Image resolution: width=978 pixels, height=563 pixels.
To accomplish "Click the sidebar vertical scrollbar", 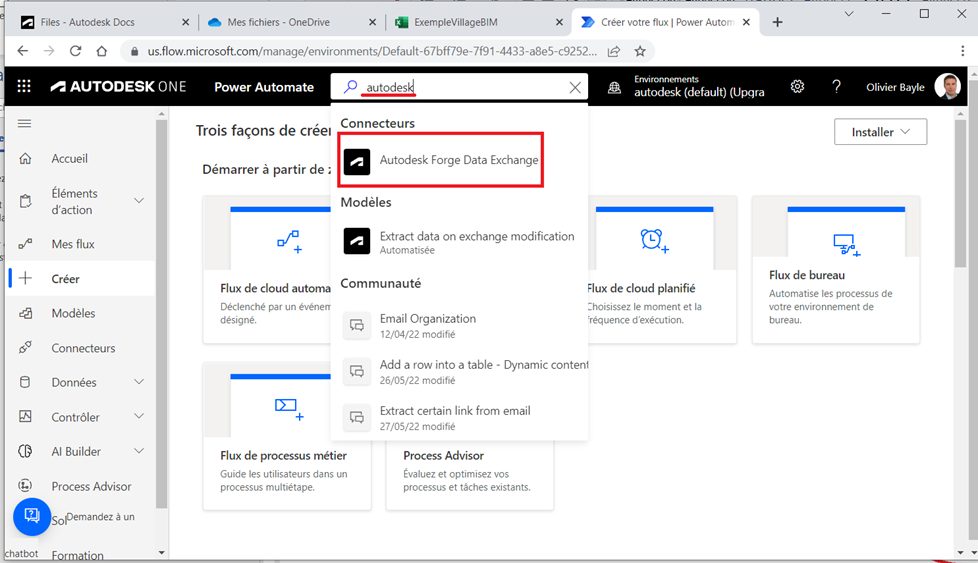I will click(162, 312).
